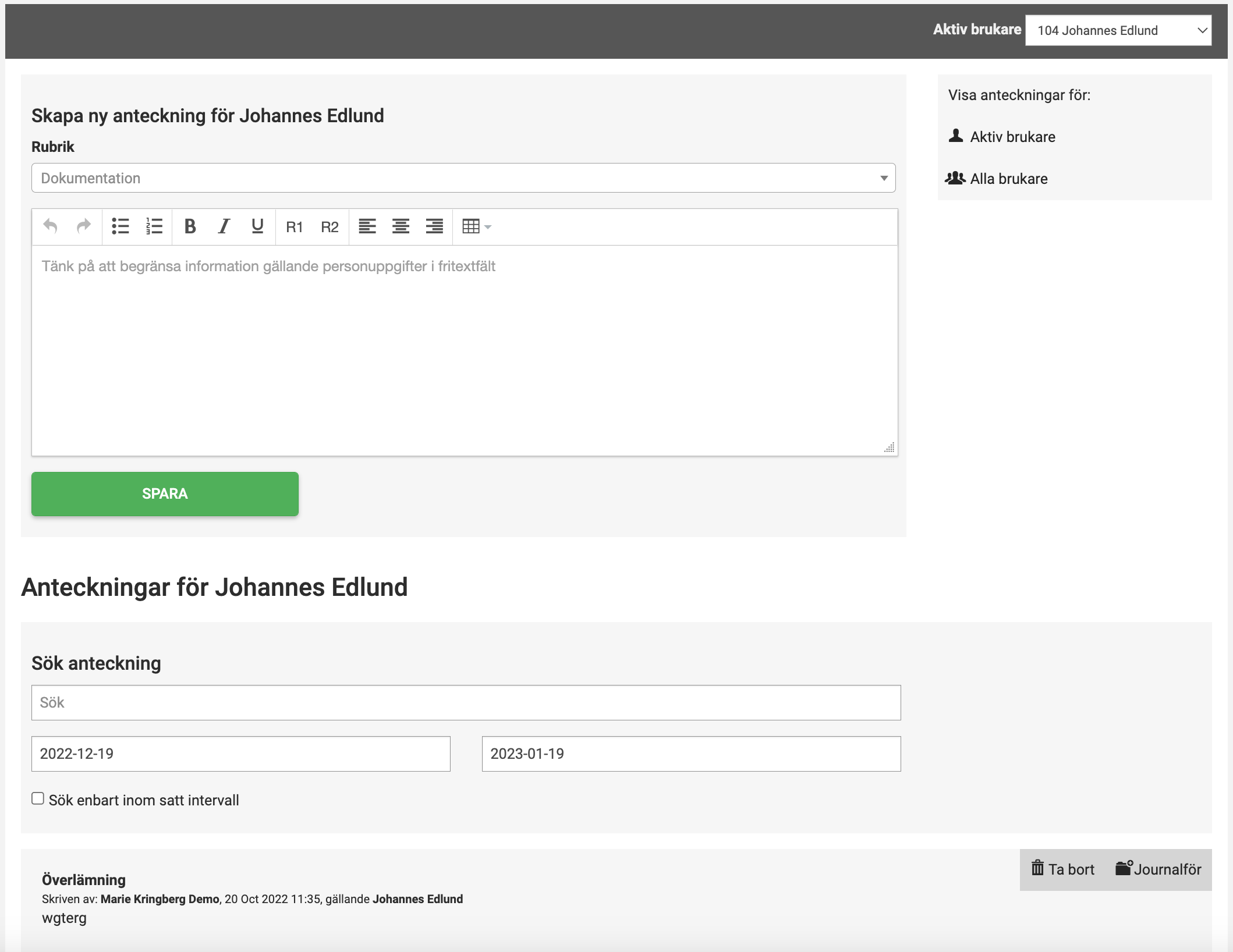Insert a bulleted list
Screen dimensions: 1233x952
point(121,226)
